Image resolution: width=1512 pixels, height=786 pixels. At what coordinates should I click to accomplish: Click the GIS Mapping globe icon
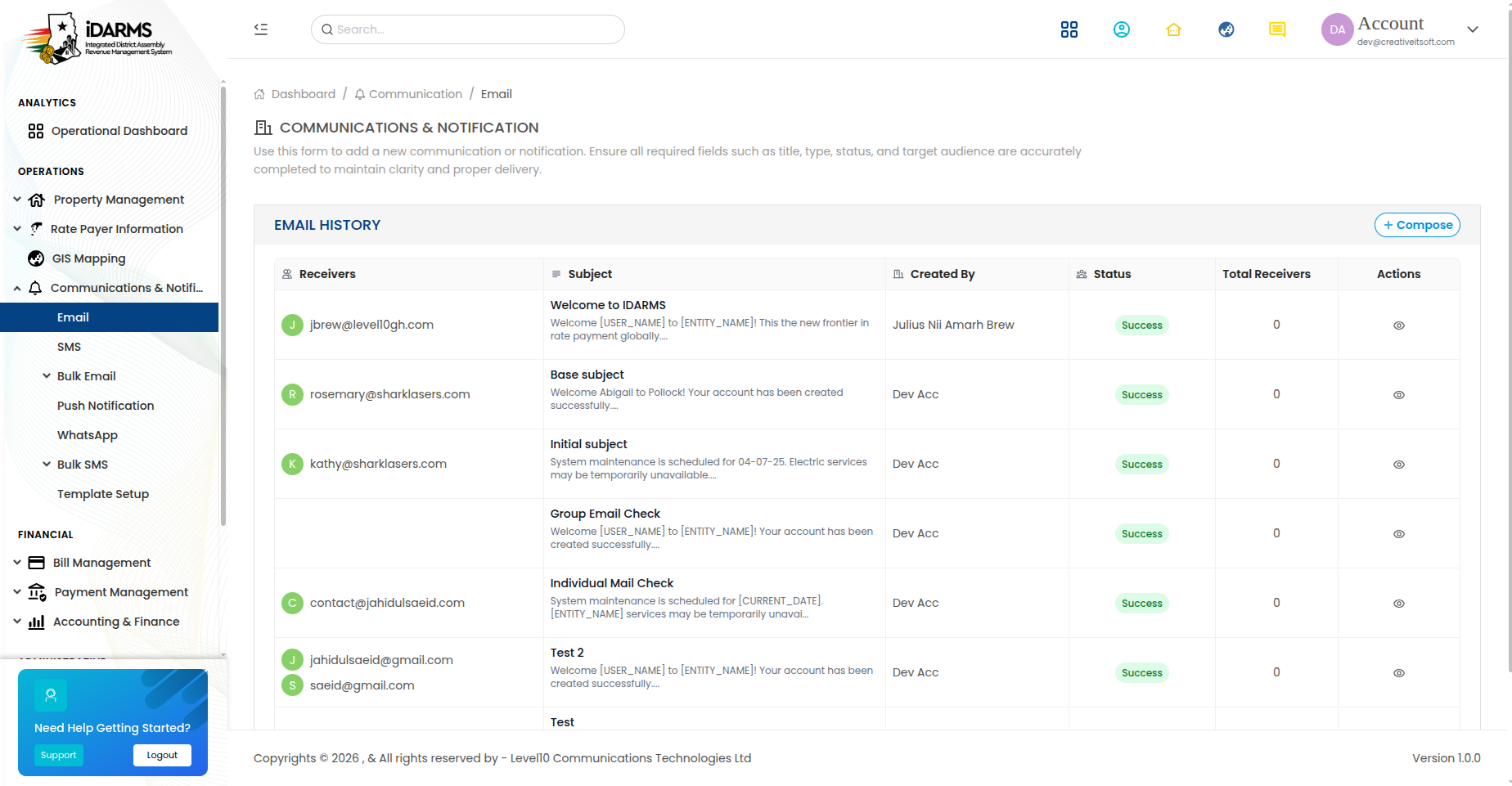pos(36,258)
